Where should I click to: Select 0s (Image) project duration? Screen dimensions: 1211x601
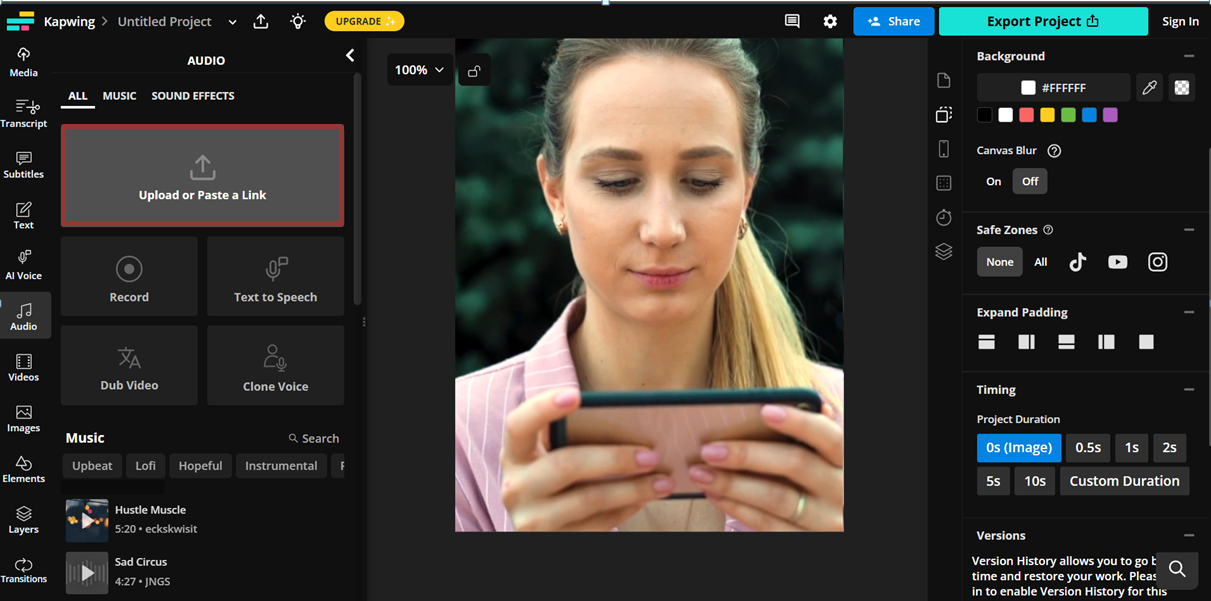tap(1019, 448)
